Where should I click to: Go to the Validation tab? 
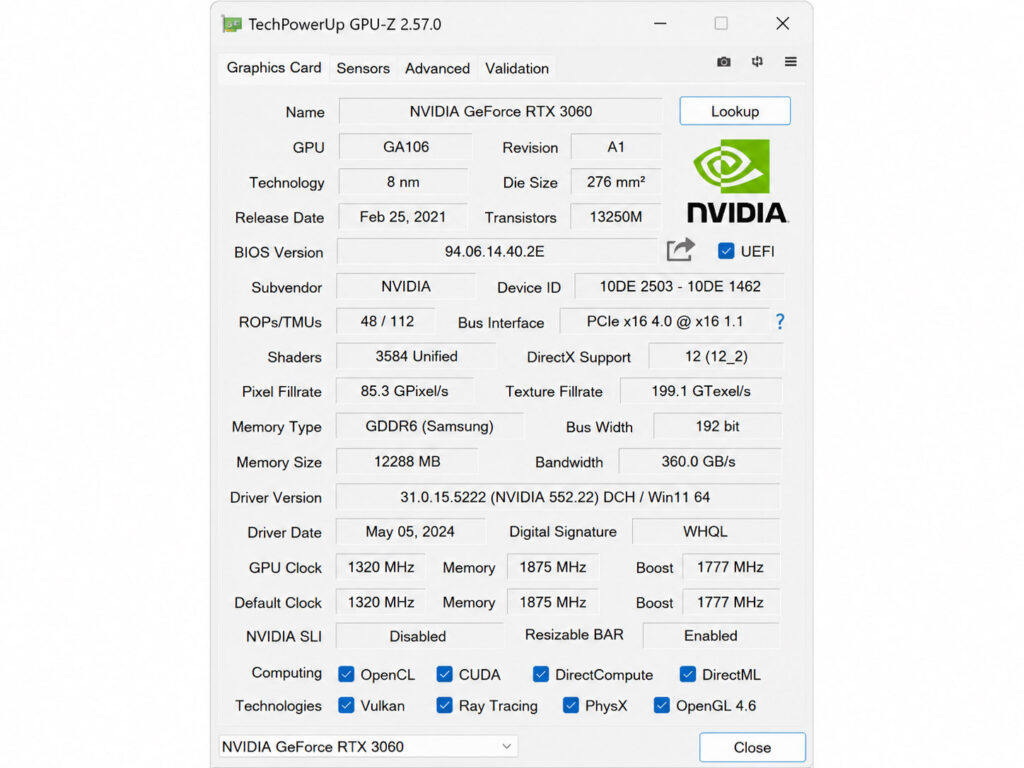pos(517,68)
